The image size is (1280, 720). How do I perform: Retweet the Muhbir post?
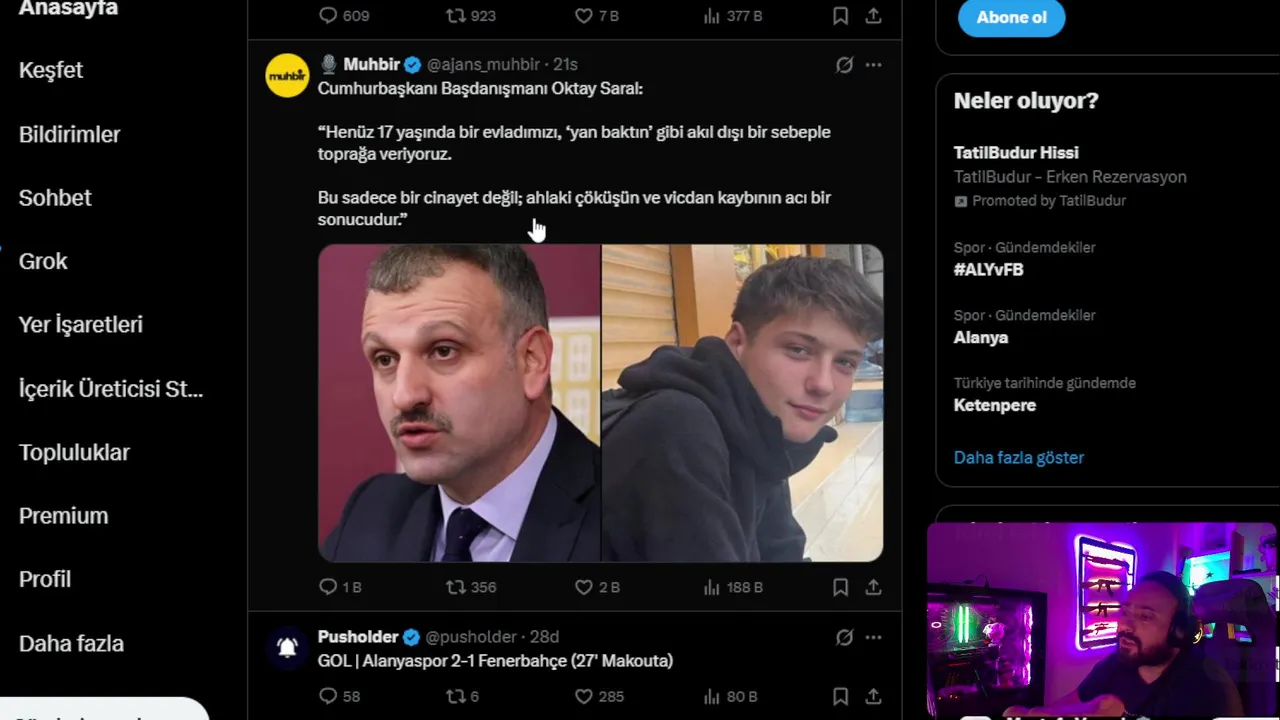tap(456, 587)
